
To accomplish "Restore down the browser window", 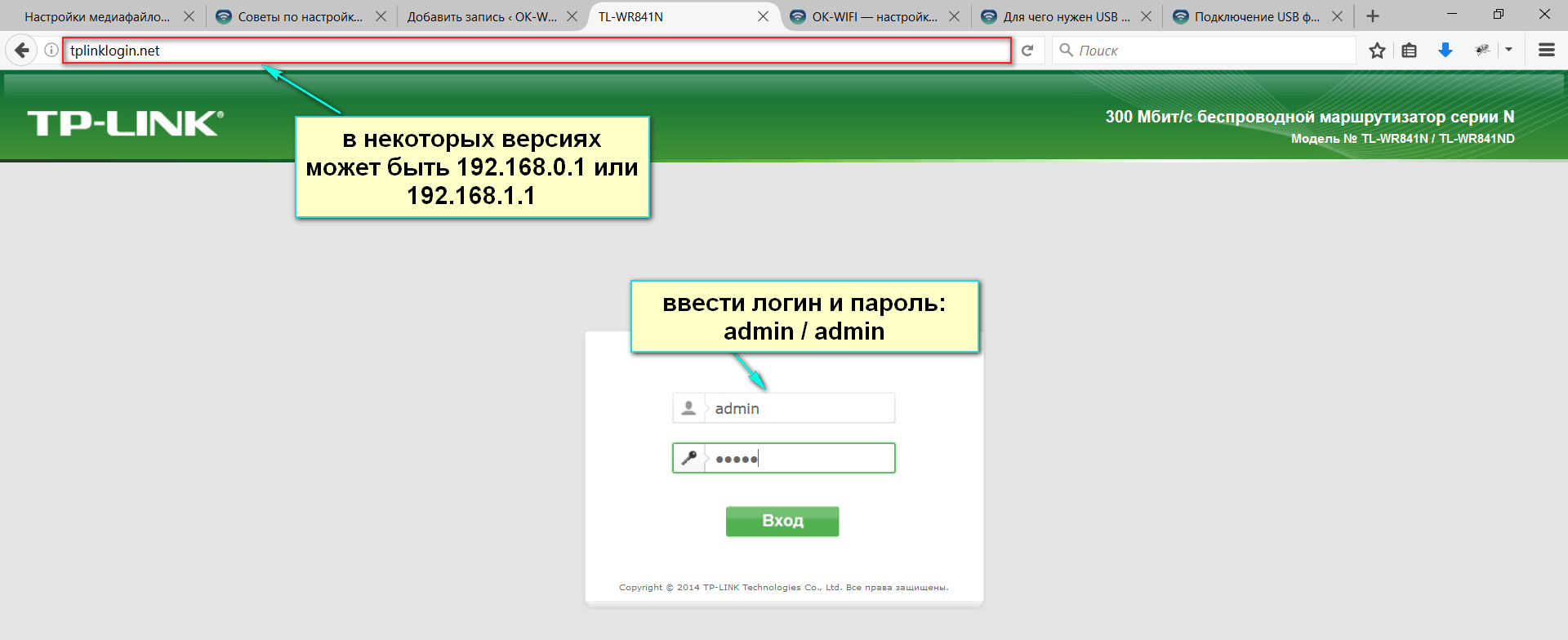I will click(x=1499, y=14).
